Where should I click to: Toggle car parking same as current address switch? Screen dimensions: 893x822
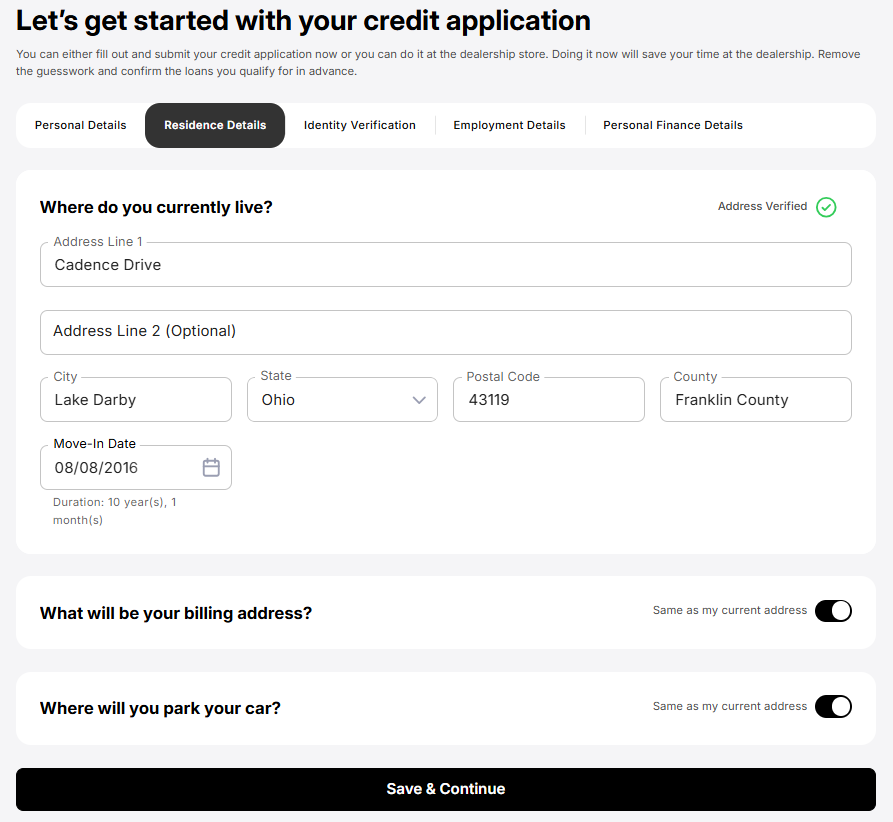[833, 706]
